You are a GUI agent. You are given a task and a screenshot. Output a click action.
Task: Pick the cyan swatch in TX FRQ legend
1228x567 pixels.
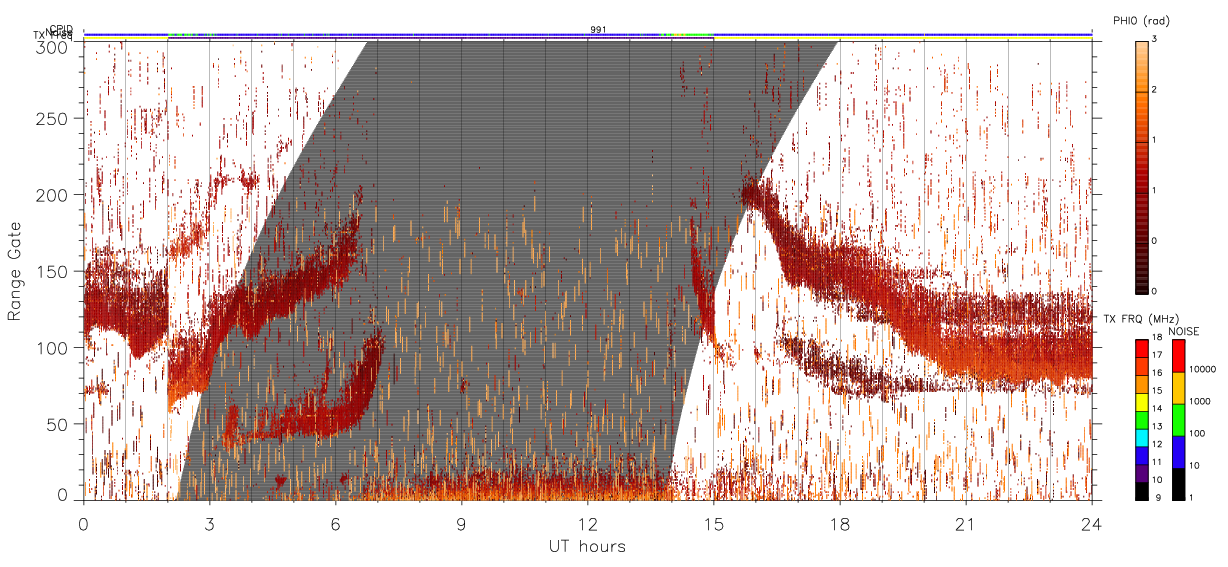[x=1141, y=438]
